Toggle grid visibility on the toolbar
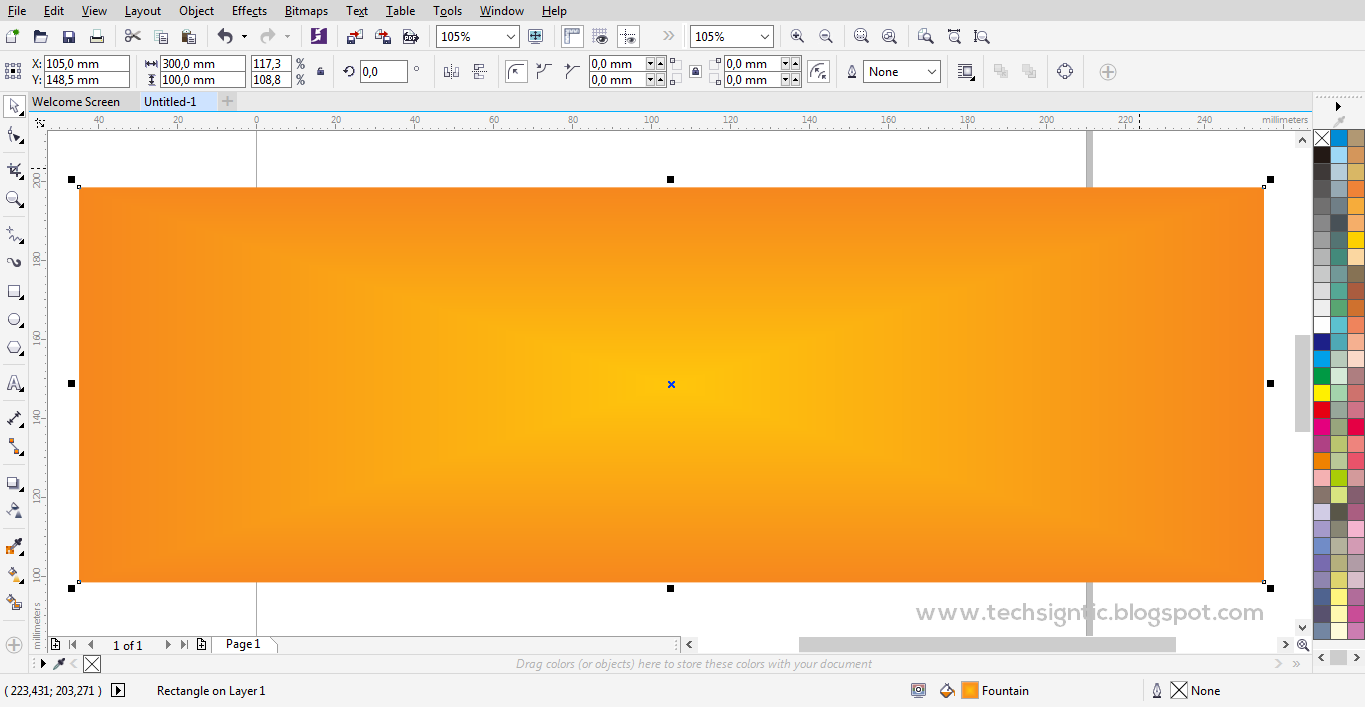Viewport: 1365px width, 707px height. [600, 36]
